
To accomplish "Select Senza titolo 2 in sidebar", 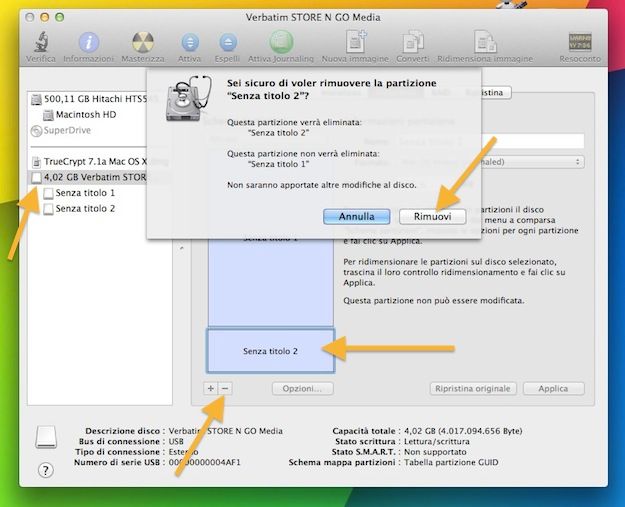I will [100, 208].
